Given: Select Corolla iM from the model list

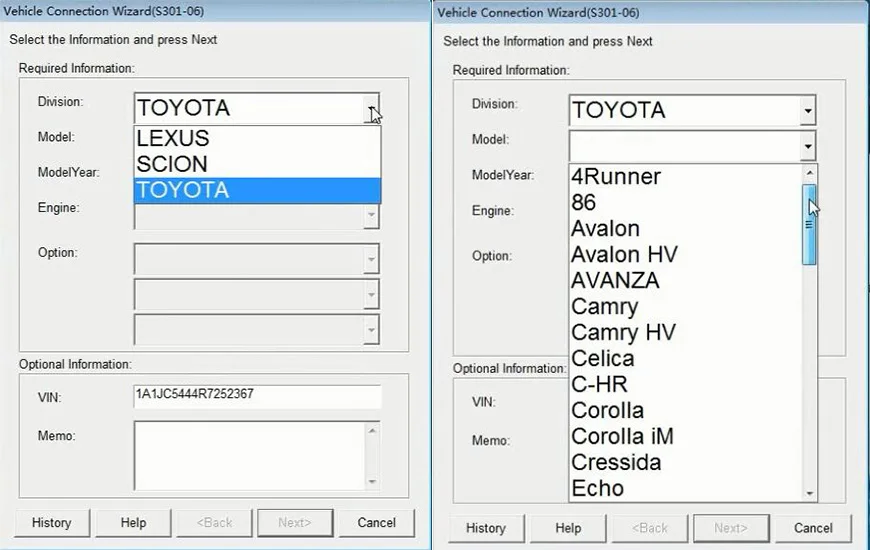Looking at the screenshot, I should click(686, 437).
